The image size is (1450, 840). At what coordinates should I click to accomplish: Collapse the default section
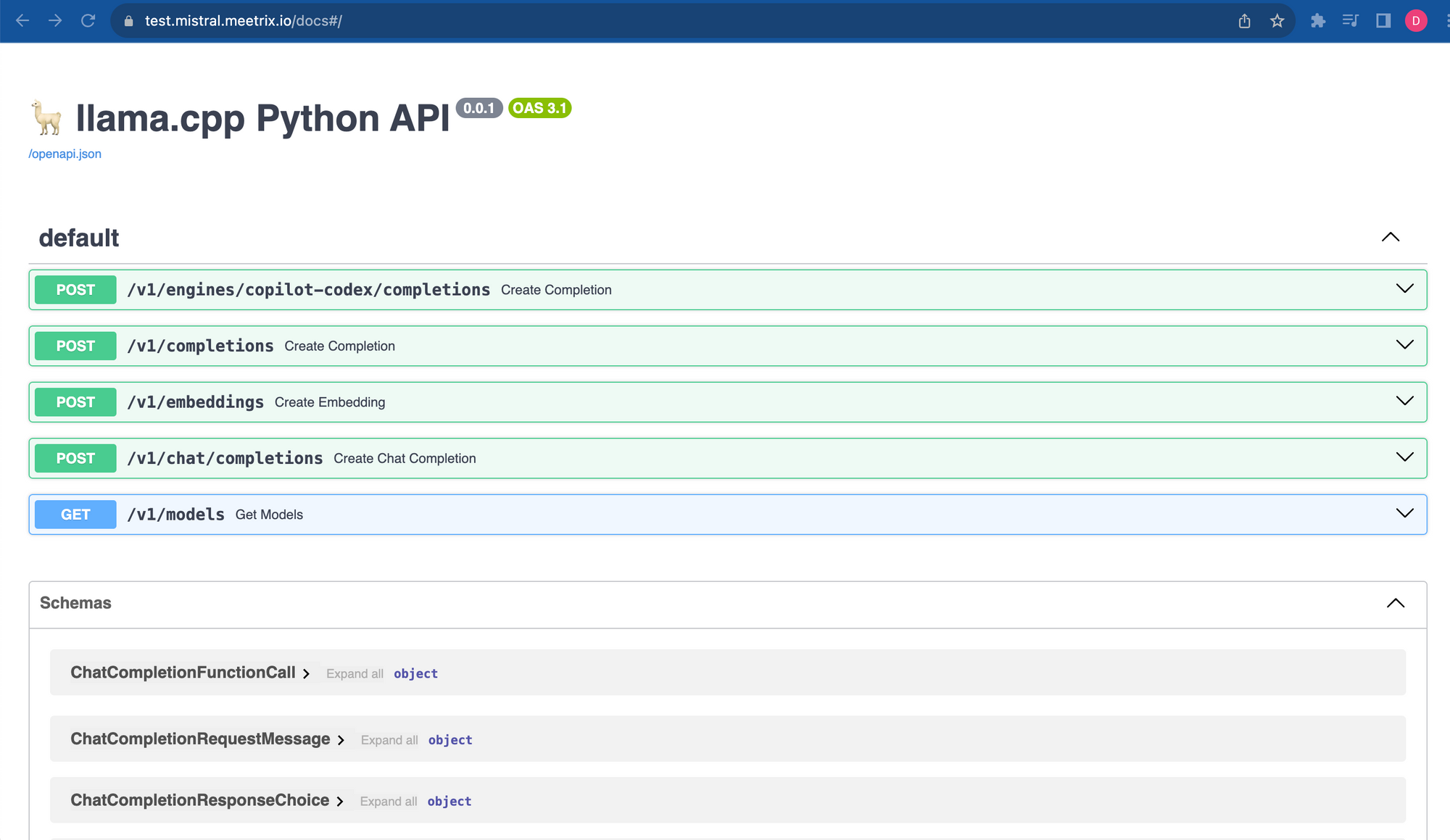(x=1391, y=237)
